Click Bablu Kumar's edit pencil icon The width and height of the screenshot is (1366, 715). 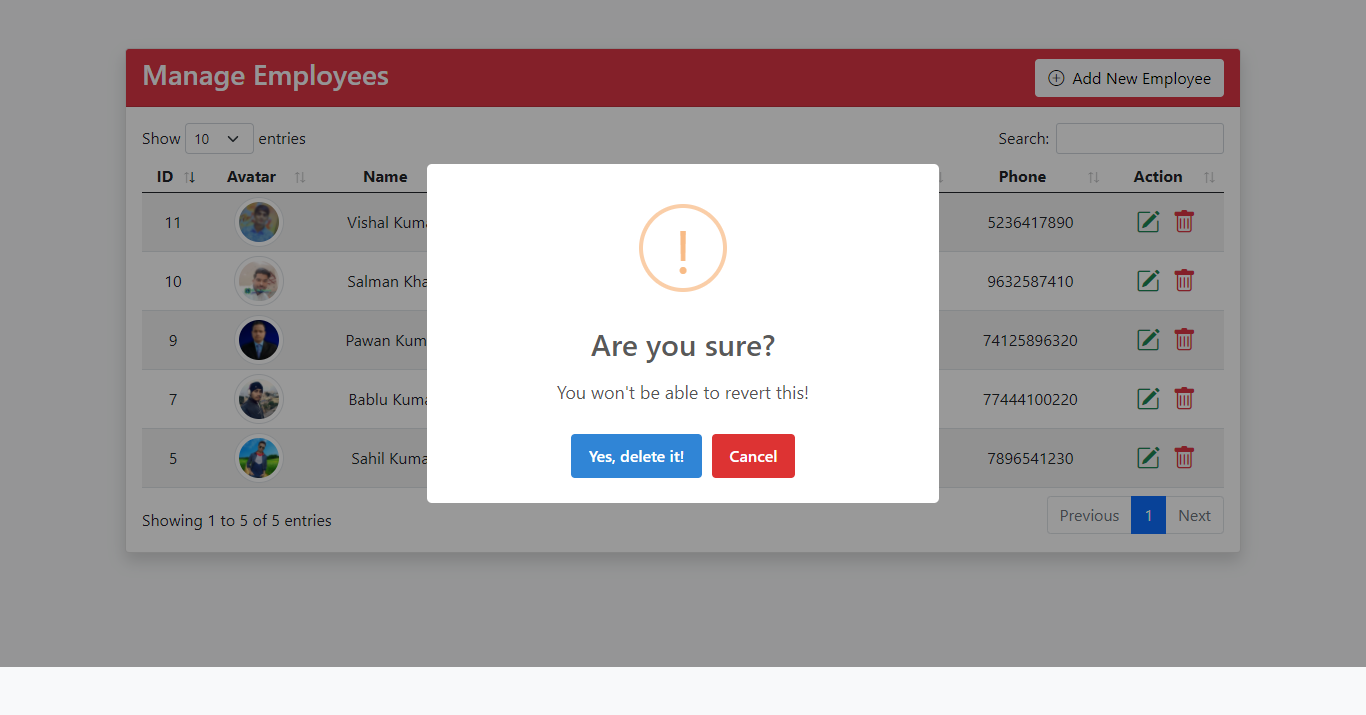point(1148,398)
